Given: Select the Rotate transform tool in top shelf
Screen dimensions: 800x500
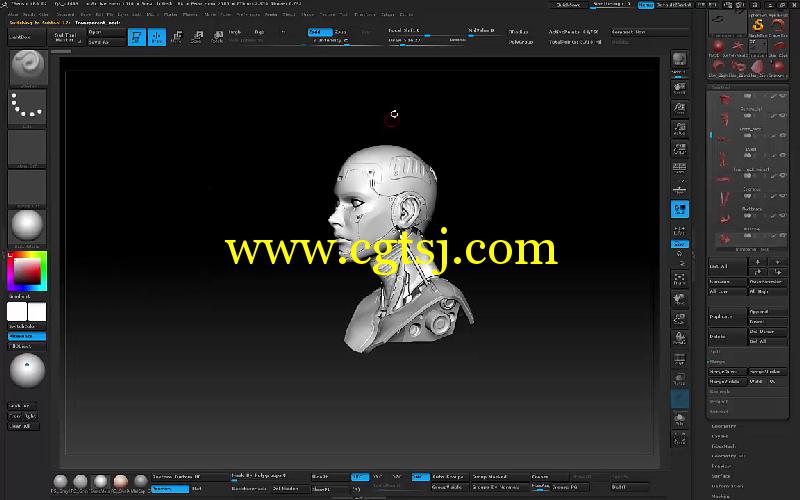Looking at the screenshot, I should click(217, 37).
